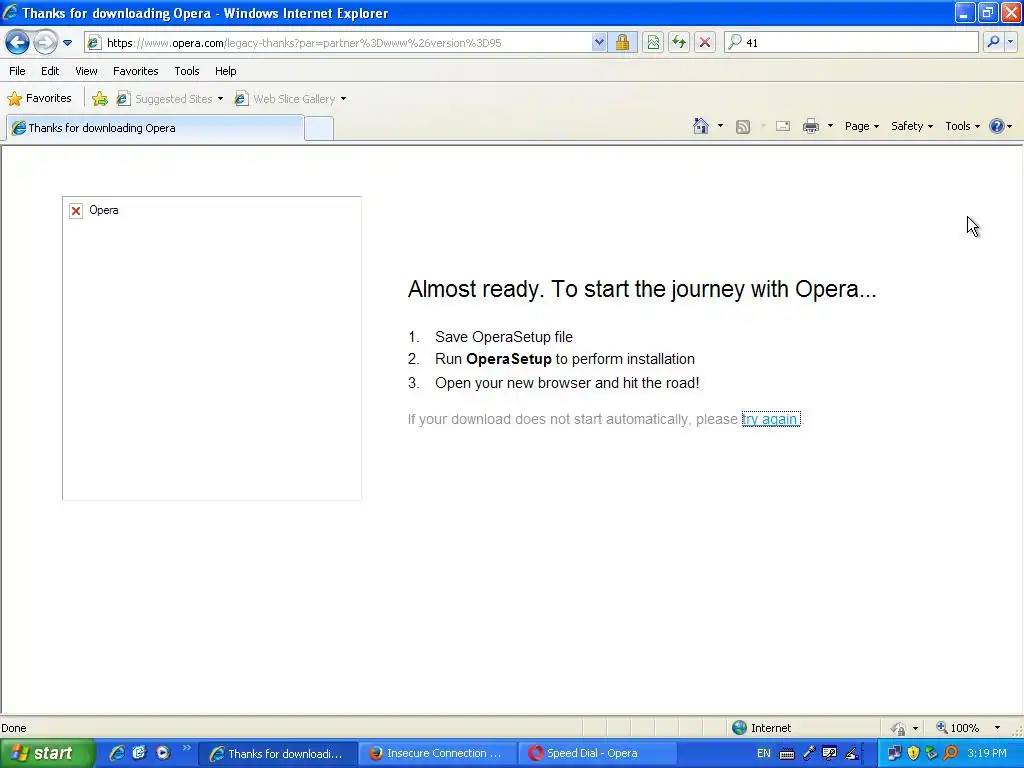Click the Home icon in command bar
Viewport: 1024px width, 768px height.
click(701, 126)
